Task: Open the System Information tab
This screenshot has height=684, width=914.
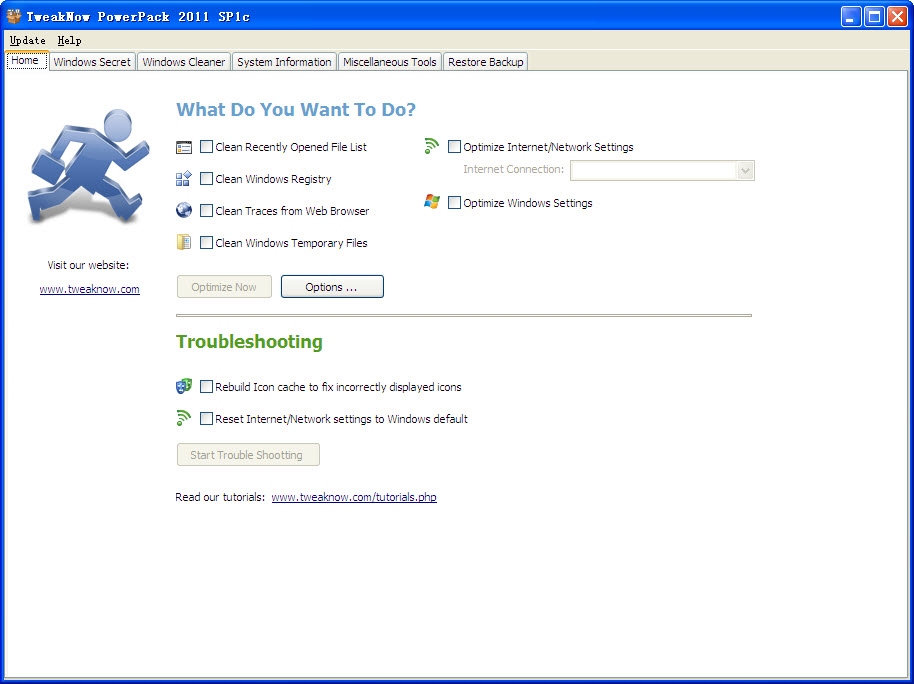Action: coord(284,62)
